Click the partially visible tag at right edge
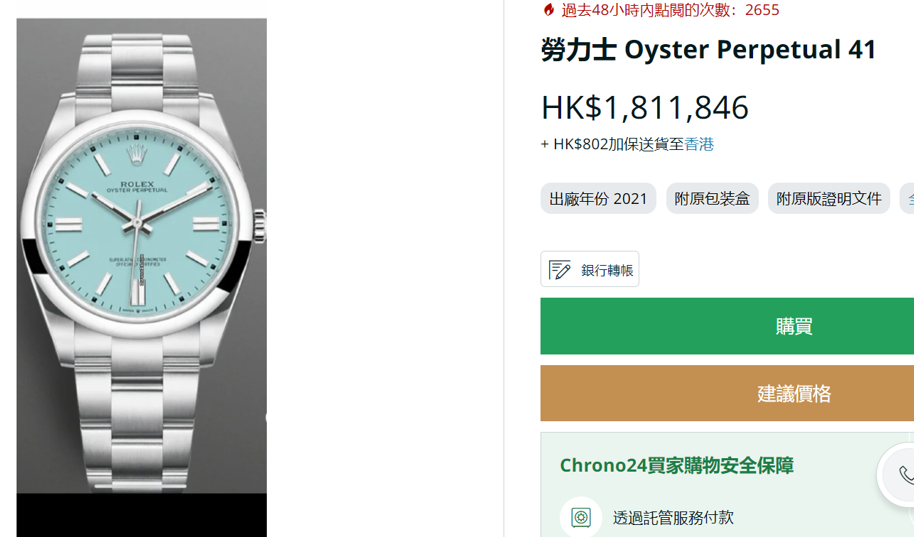Image resolution: width=914 pixels, height=537 pixels. [908, 198]
